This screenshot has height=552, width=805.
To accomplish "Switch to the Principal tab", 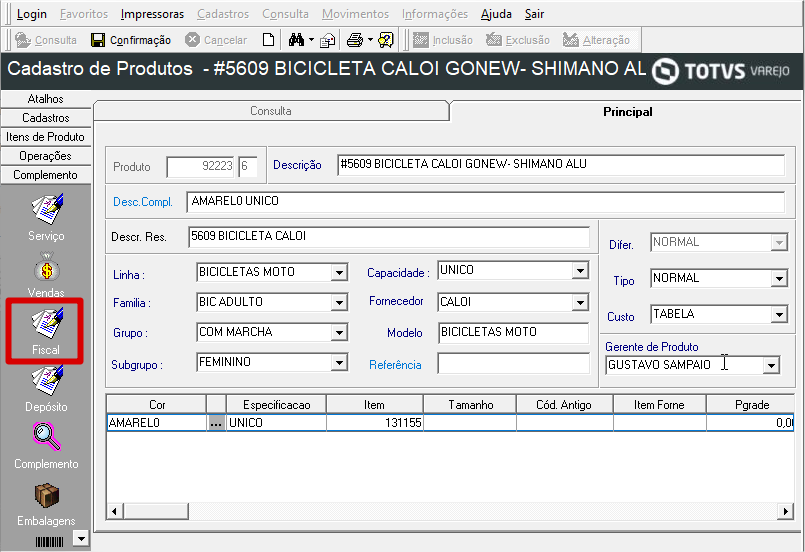I will 627,111.
